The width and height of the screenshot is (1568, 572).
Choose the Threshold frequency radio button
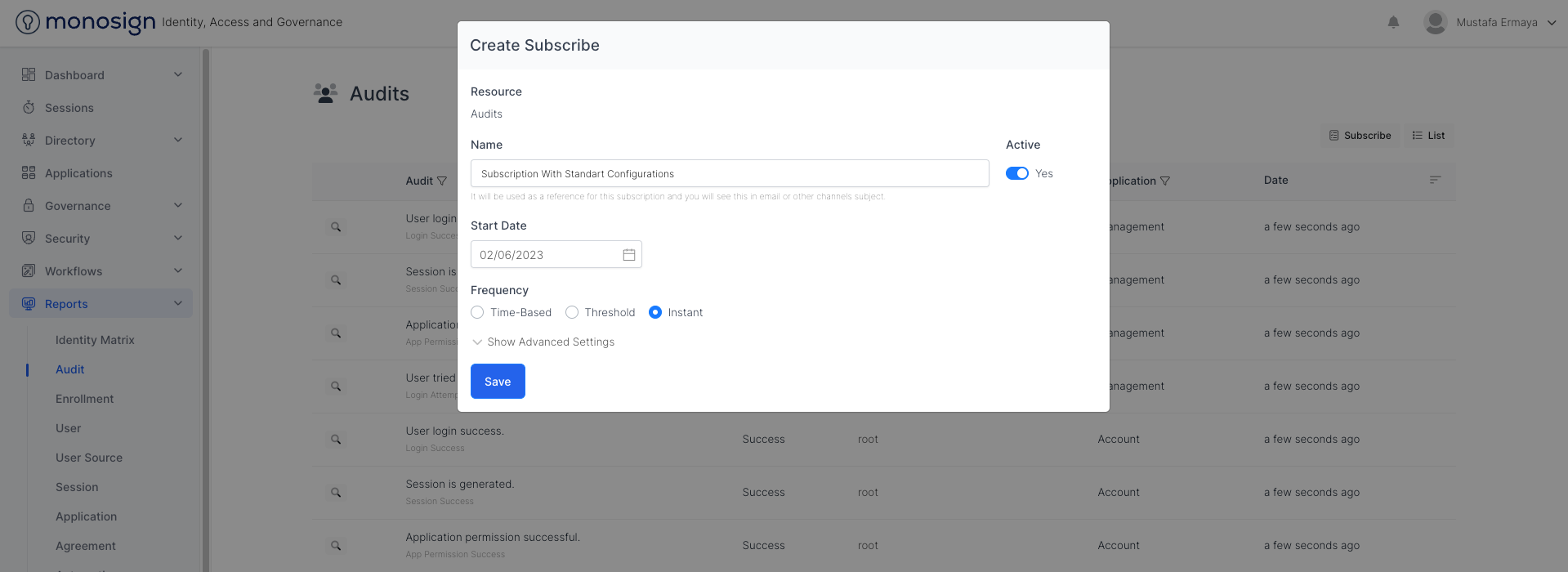[x=572, y=313]
